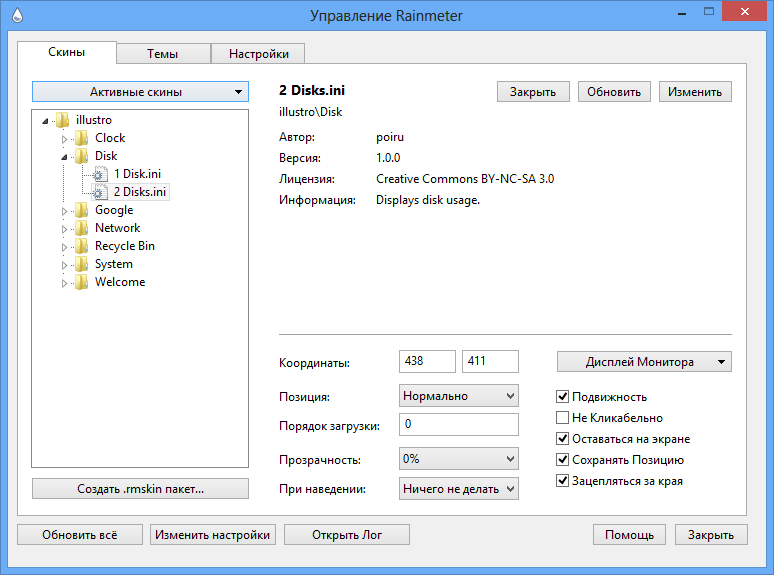This screenshot has height=575, width=774.
Task: Click the X coordinate field showing 438
Action: coord(427,361)
